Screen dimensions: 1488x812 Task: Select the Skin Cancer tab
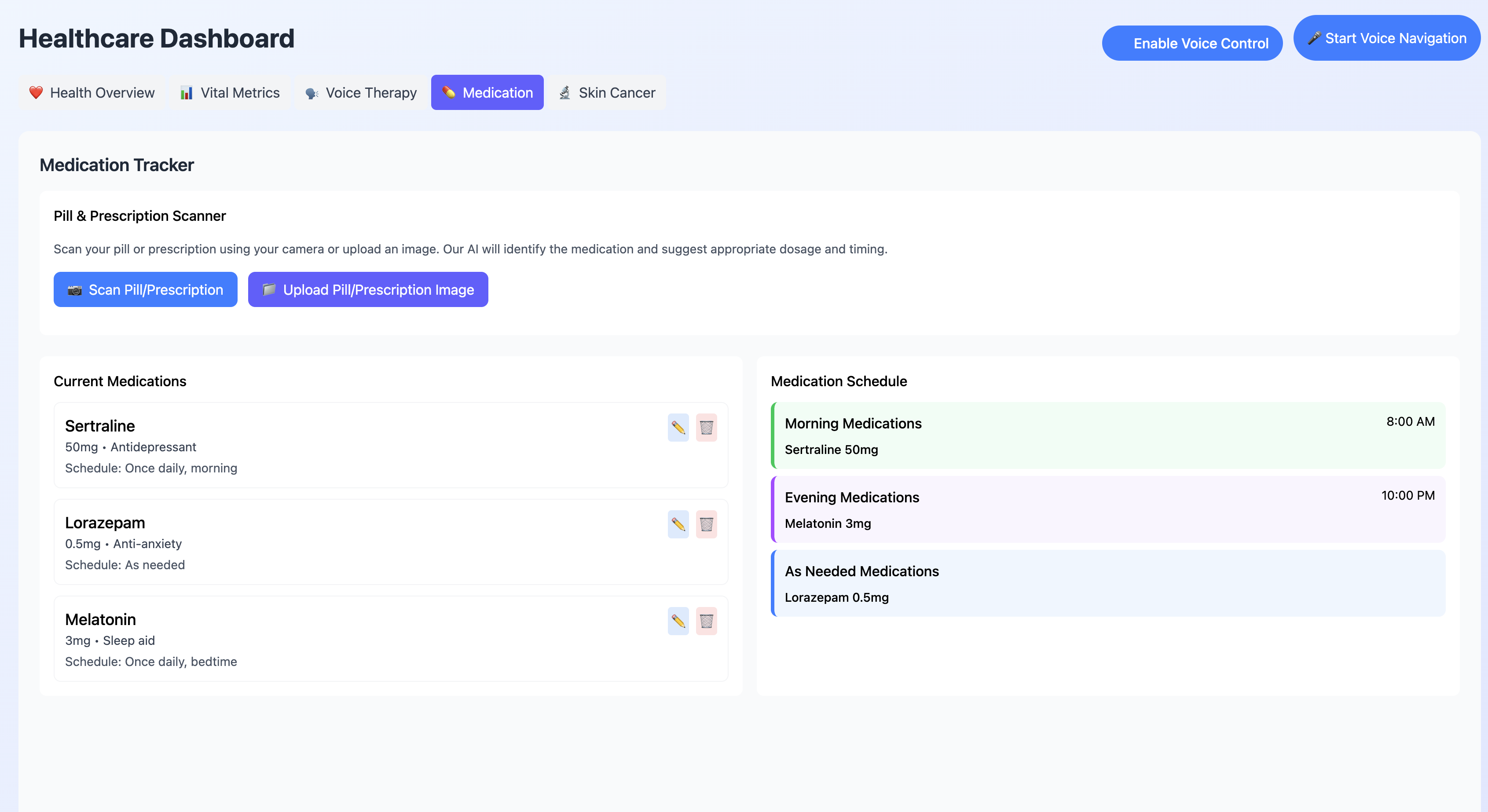pos(607,92)
